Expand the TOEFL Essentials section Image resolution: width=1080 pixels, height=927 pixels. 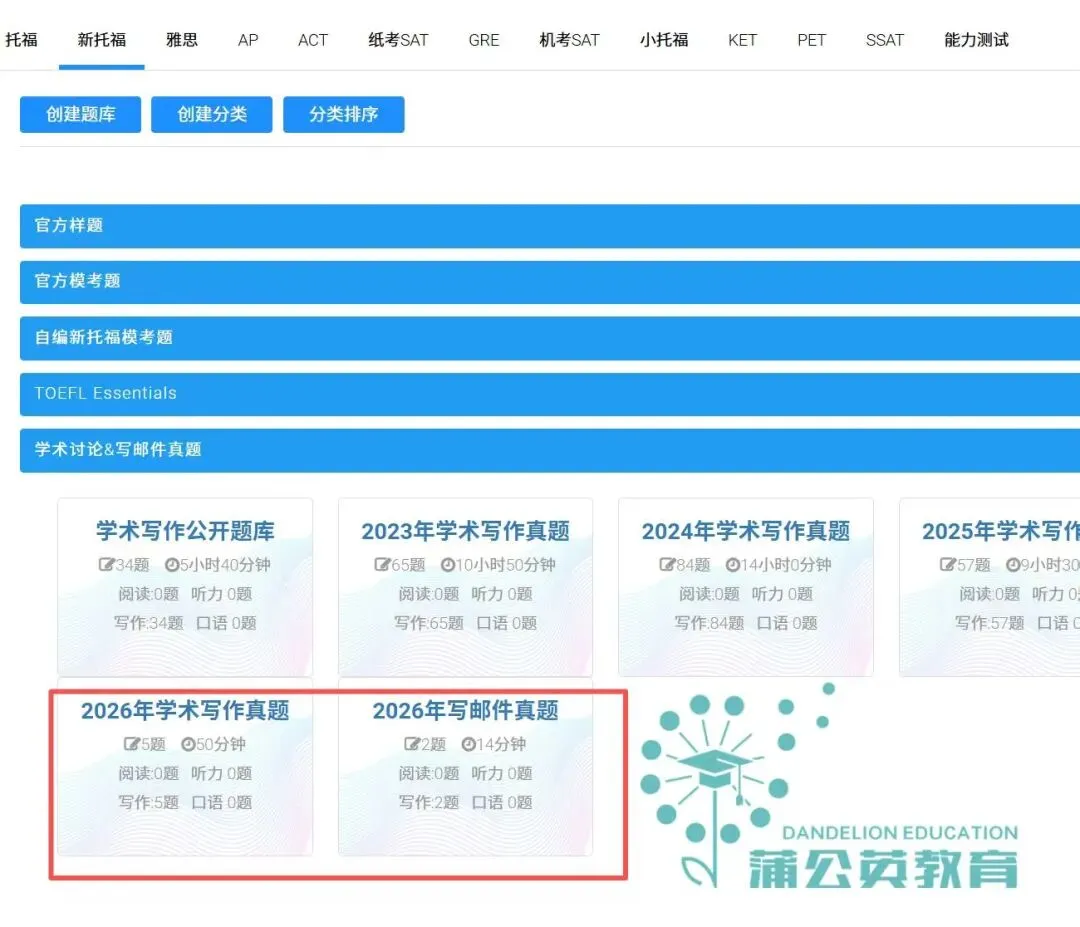(540, 393)
